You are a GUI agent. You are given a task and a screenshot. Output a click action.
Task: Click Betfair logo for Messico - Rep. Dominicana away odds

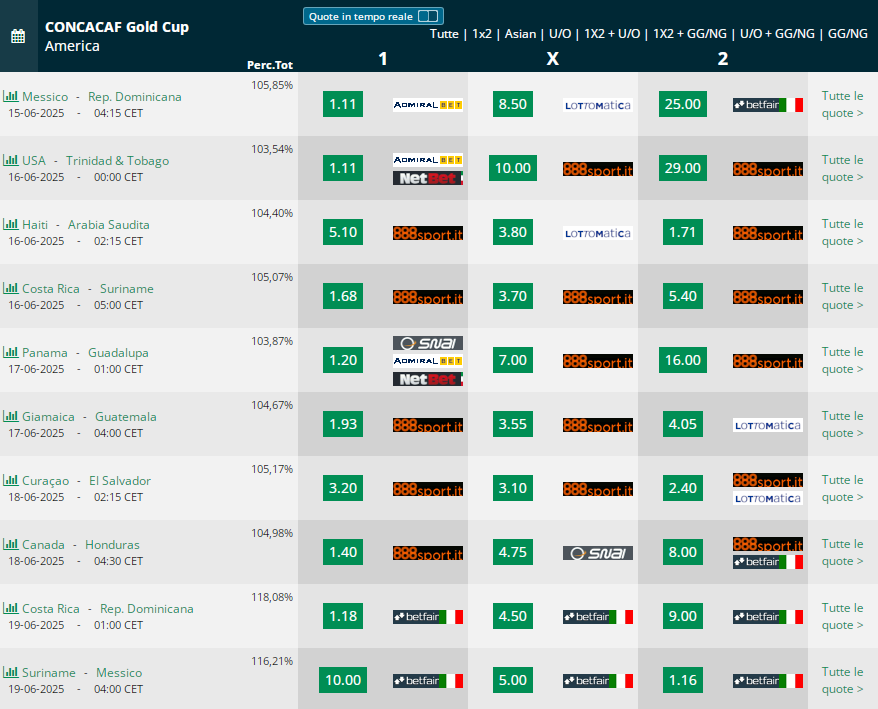[768, 105]
